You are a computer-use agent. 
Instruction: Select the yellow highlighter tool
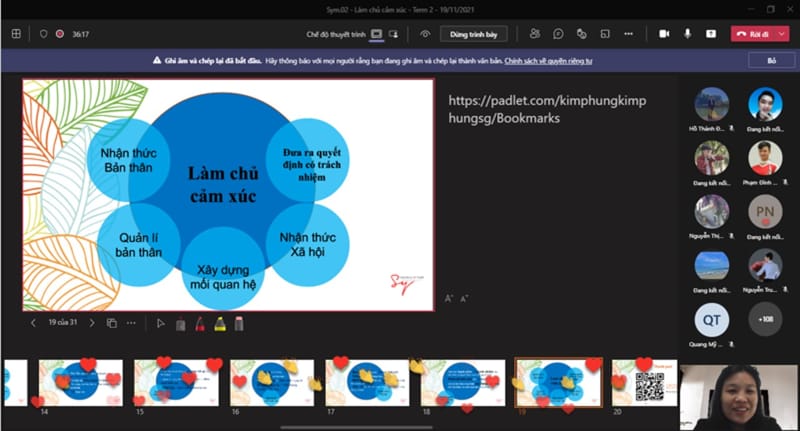pyautogui.click(x=219, y=324)
